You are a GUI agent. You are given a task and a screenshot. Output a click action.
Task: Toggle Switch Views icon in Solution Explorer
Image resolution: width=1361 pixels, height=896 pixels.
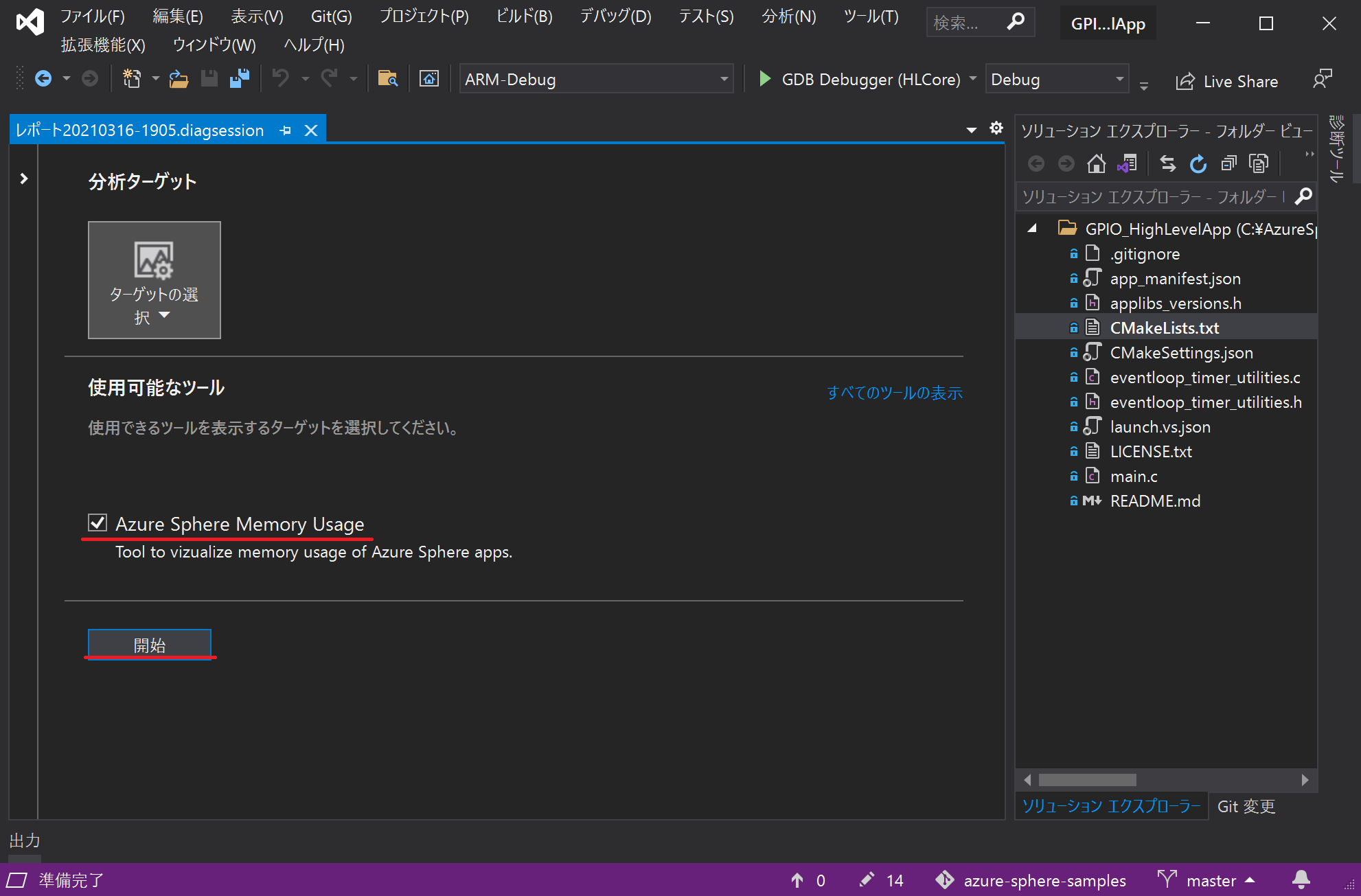point(1127,163)
